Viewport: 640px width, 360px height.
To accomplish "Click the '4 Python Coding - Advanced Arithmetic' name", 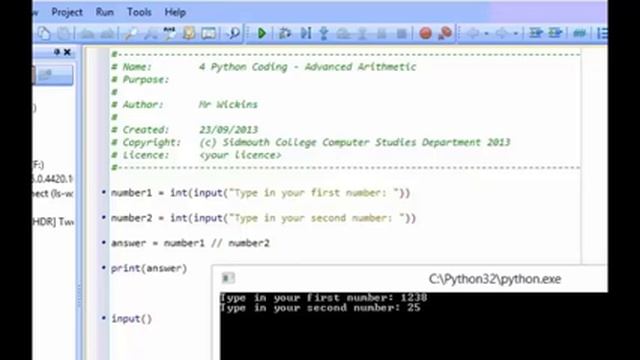I will pyautogui.click(x=307, y=67).
